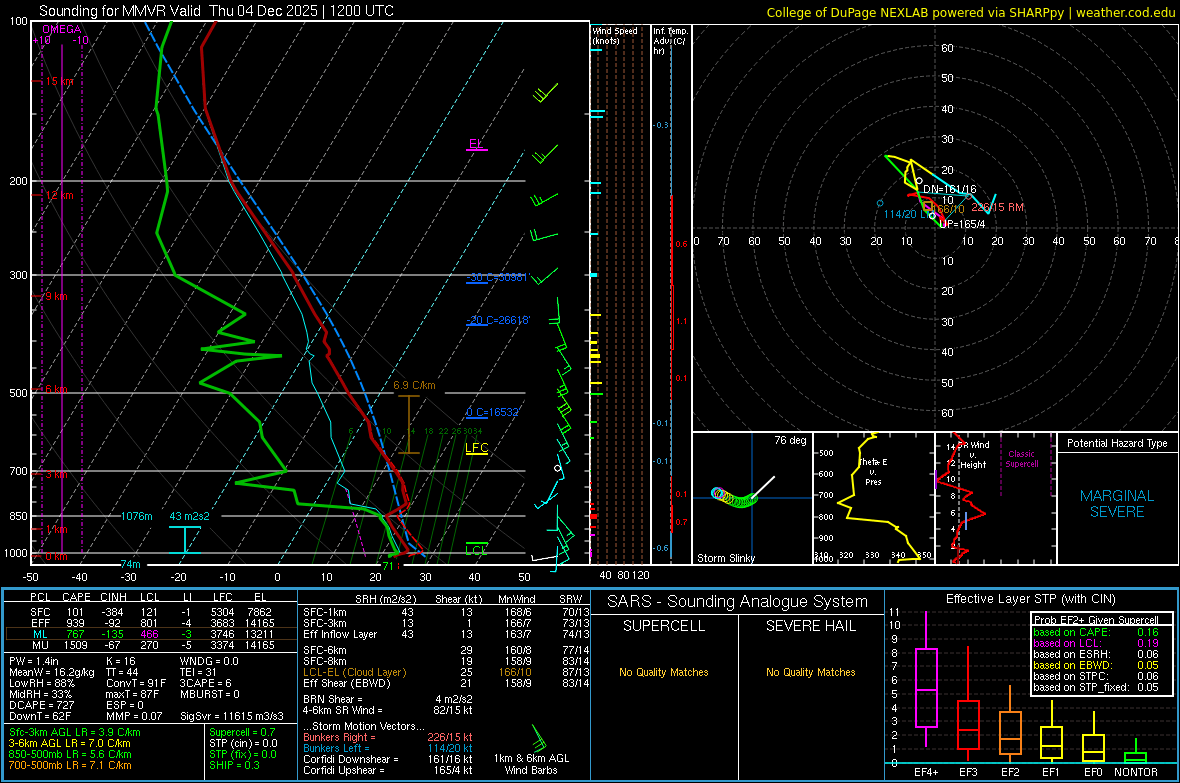Click the 'Sfc-3km AGL LR = 3.9 C/km' line
Viewport: 1180px width, 783px height.
[75, 732]
